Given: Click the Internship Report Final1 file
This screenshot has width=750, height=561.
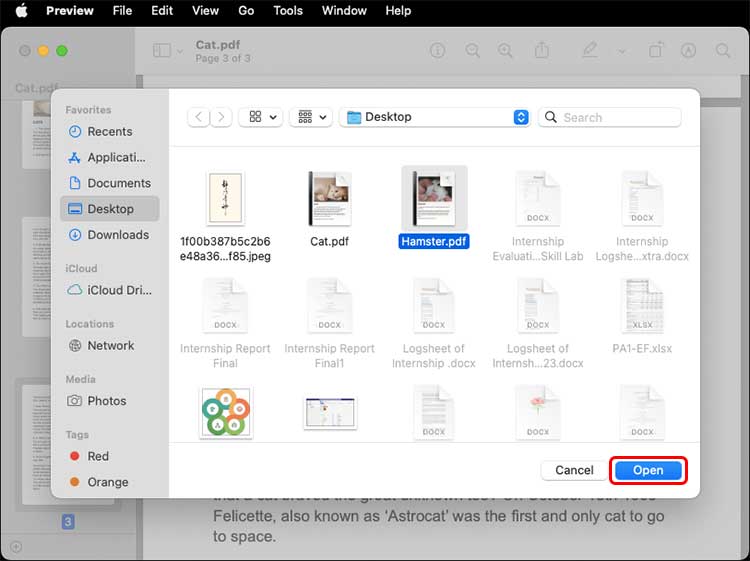Looking at the screenshot, I should point(330,324).
